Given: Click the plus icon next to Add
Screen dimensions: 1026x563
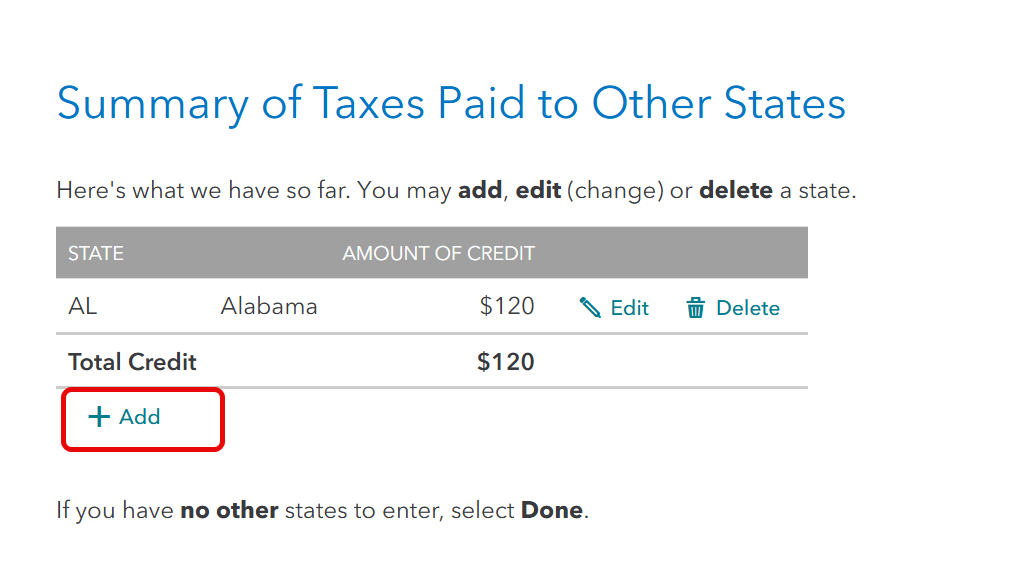Looking at the screenshot, I should 99,416.
